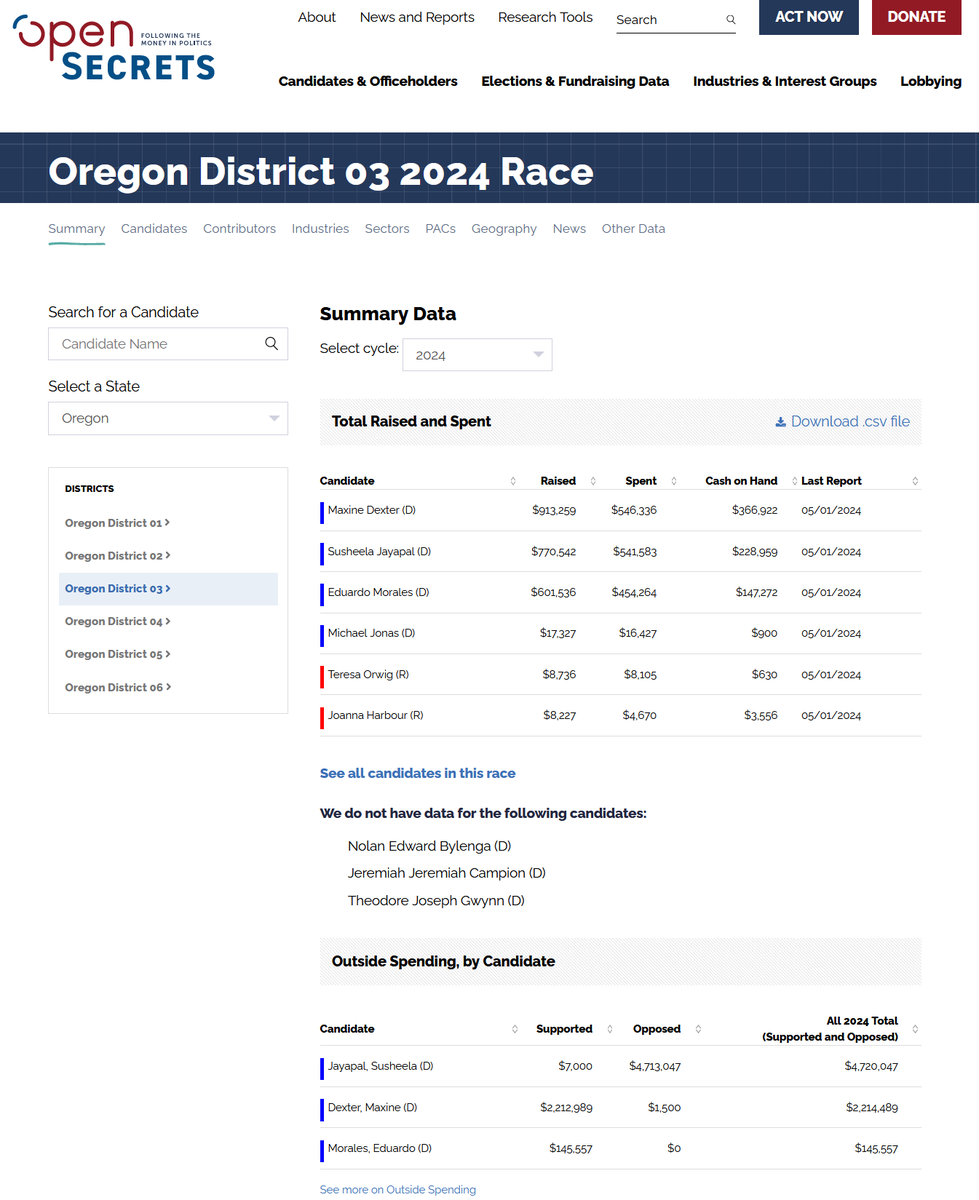Switch to the PACs tab
979x1200 pixels.
[x=440, y=229]
